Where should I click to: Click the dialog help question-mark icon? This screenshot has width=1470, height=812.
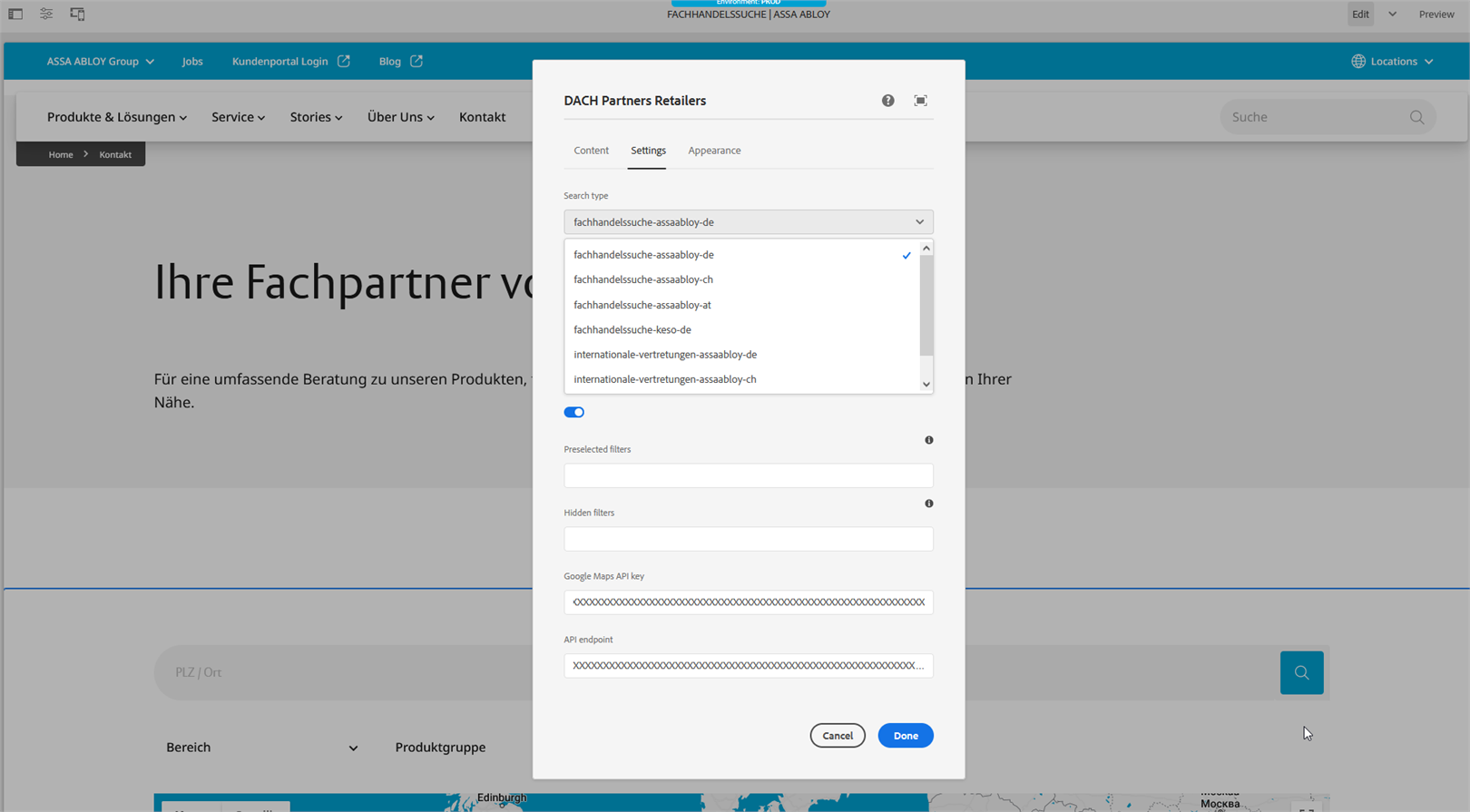[887, 101]
